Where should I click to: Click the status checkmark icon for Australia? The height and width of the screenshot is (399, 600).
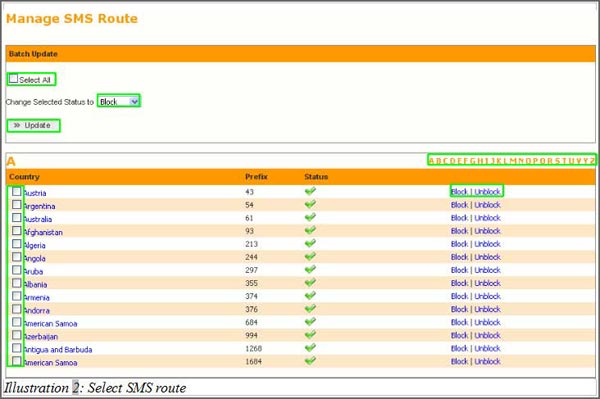[x=310, y=217]
